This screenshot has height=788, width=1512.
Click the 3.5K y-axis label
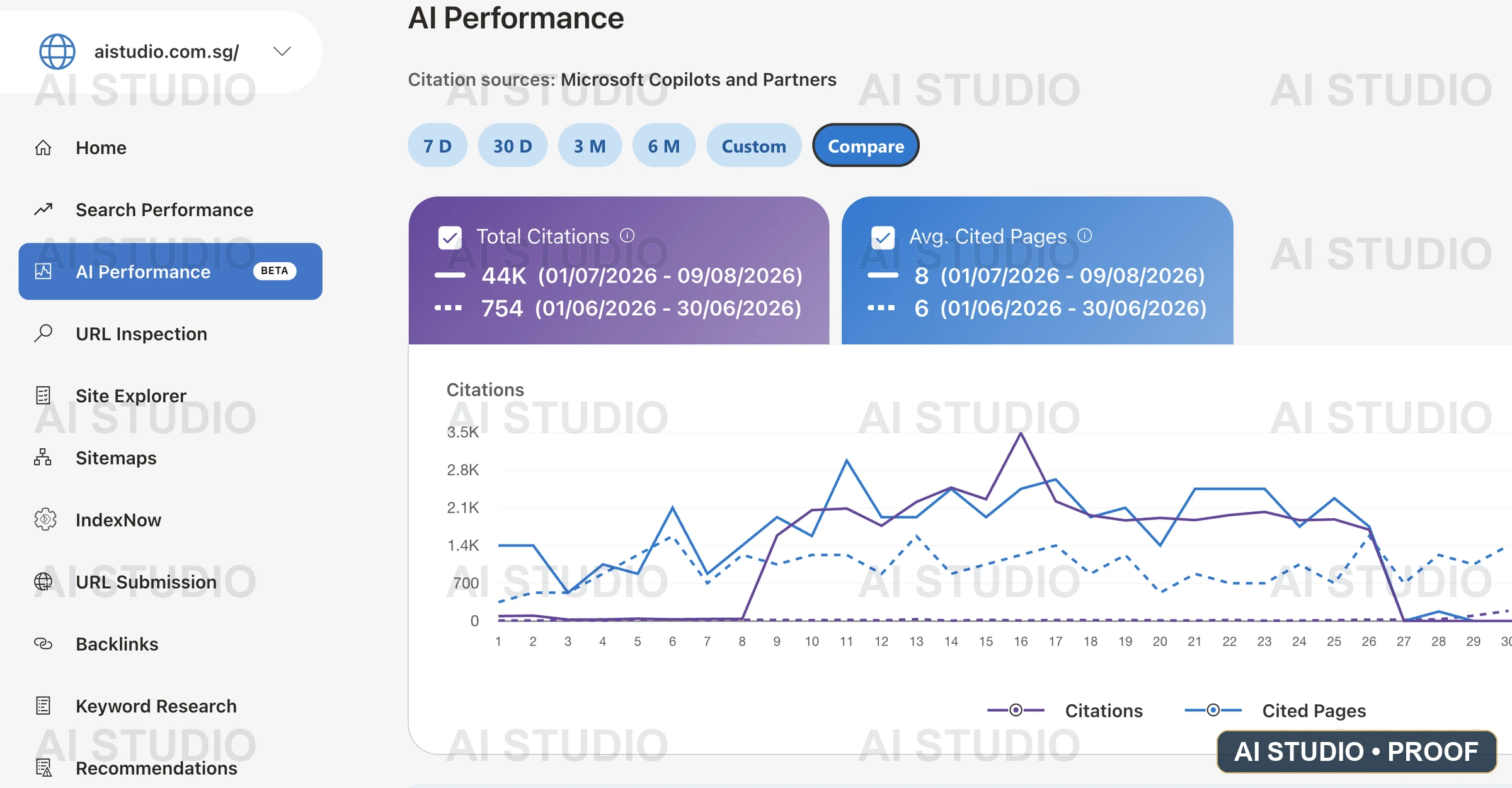pos(463,432)
